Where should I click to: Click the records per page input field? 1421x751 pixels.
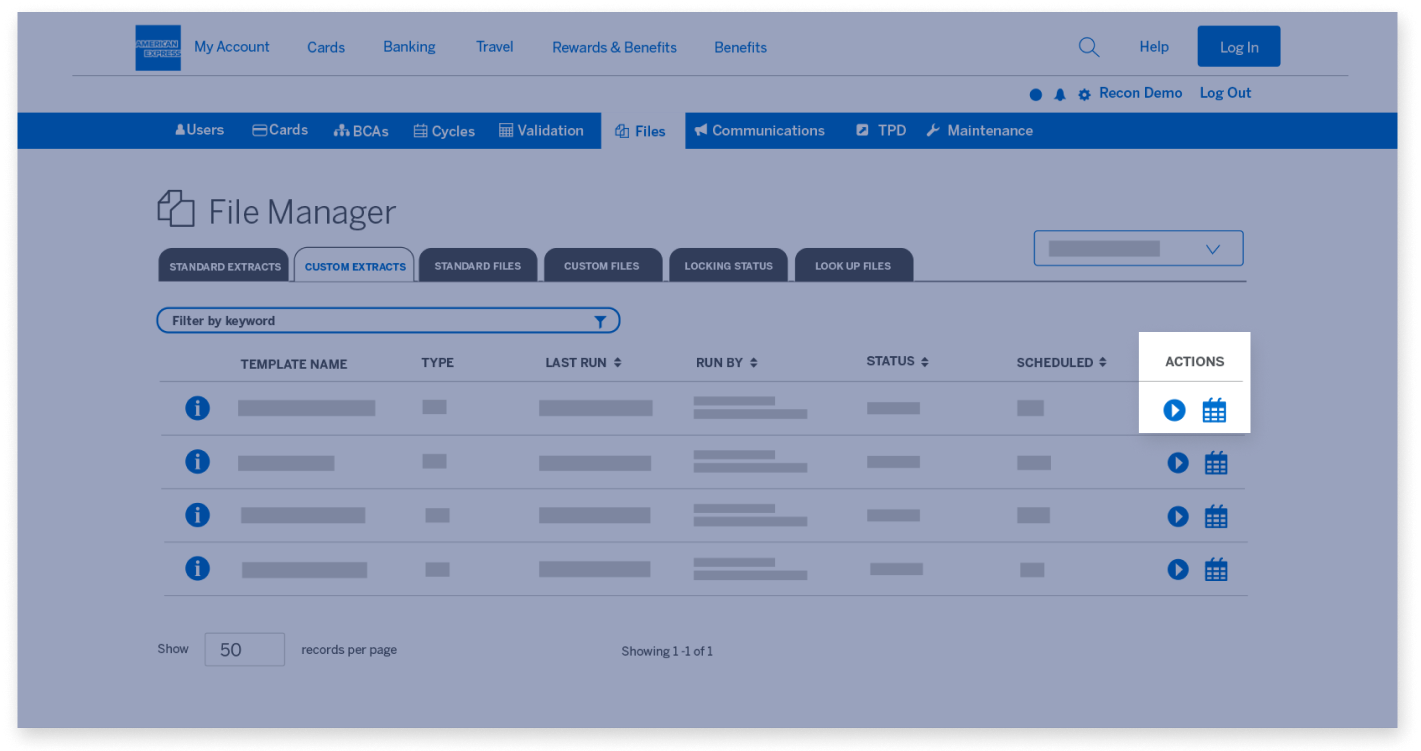244,648
